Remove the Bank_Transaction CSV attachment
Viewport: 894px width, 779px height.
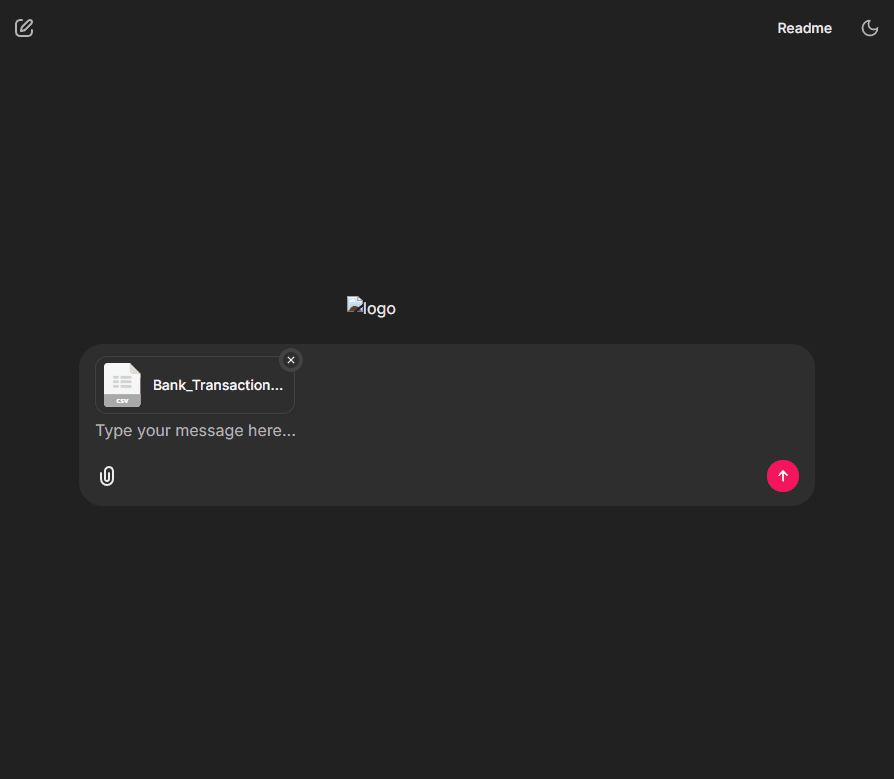point(291,360)
